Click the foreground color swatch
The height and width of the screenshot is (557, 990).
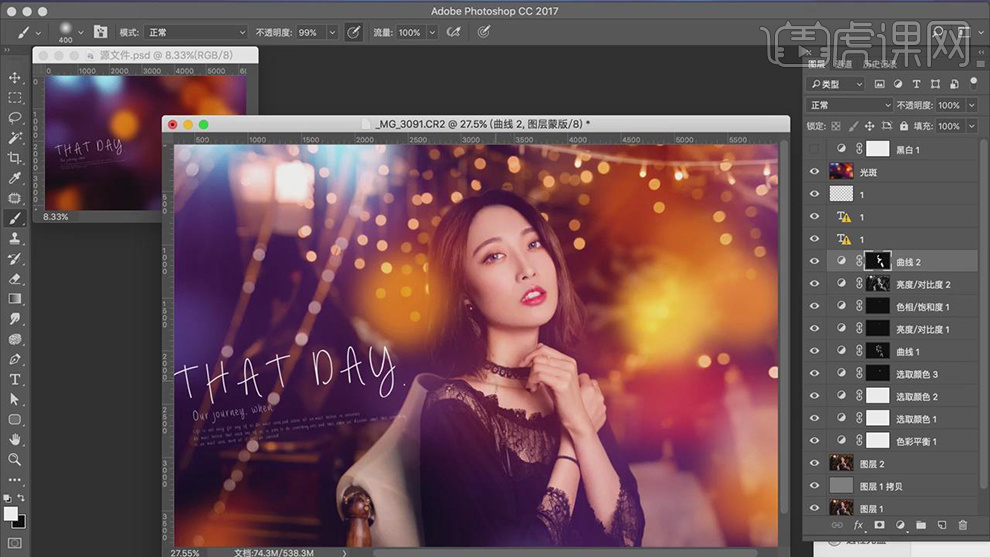(11, 513)
